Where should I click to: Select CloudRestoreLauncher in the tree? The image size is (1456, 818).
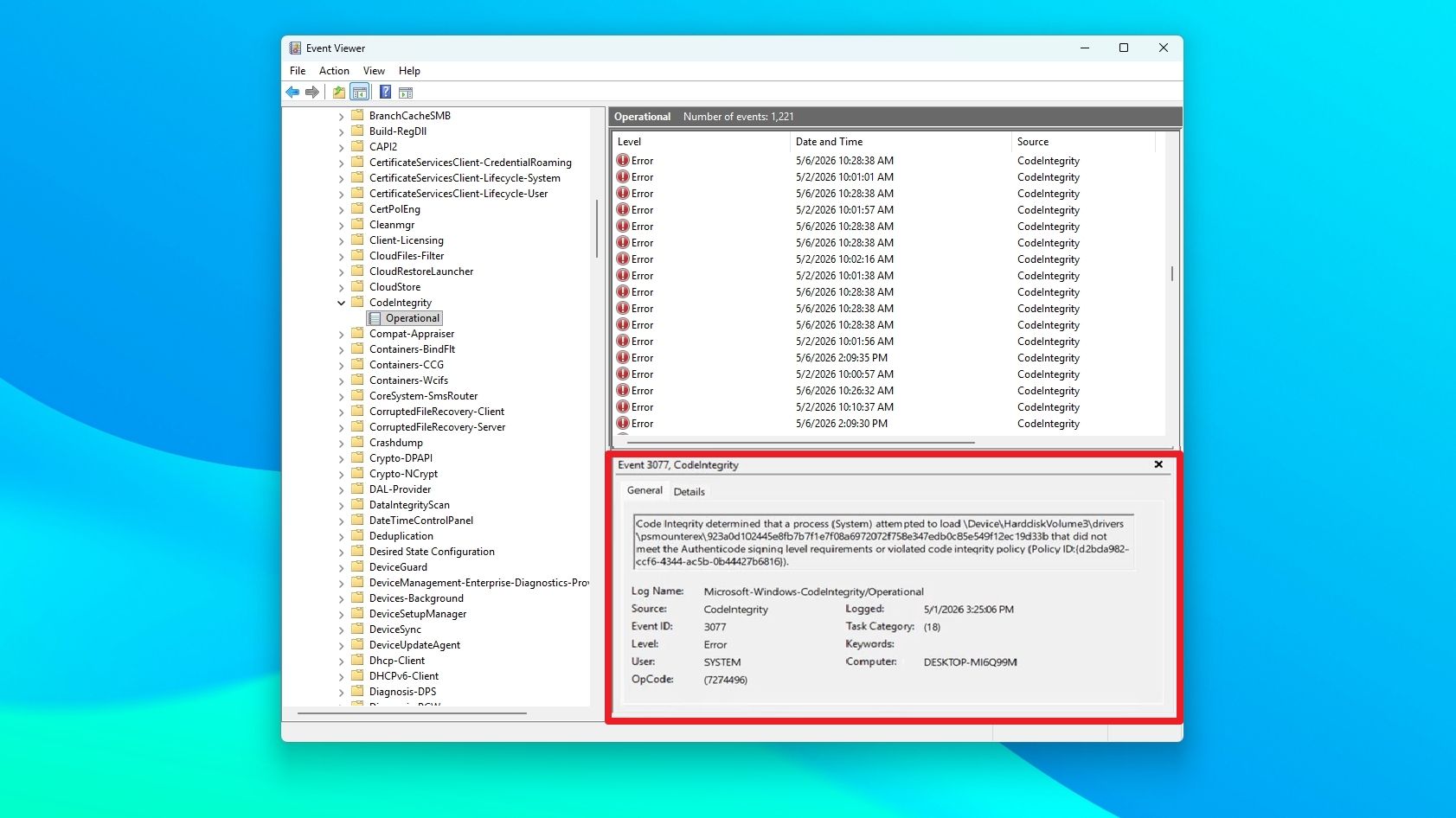pyautogui.click(x=421, y=272)
